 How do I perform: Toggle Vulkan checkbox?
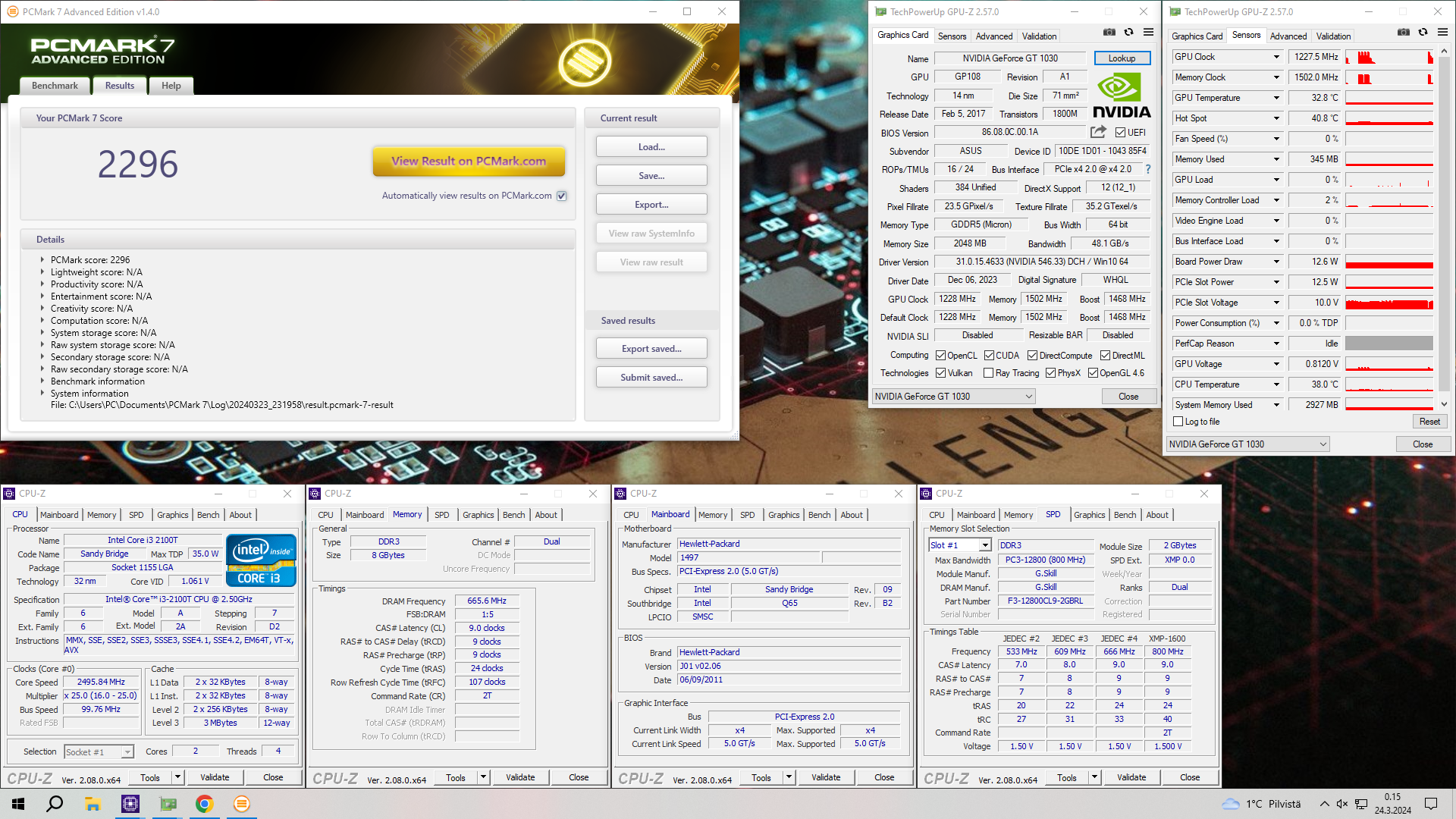[x=940, y=373]
